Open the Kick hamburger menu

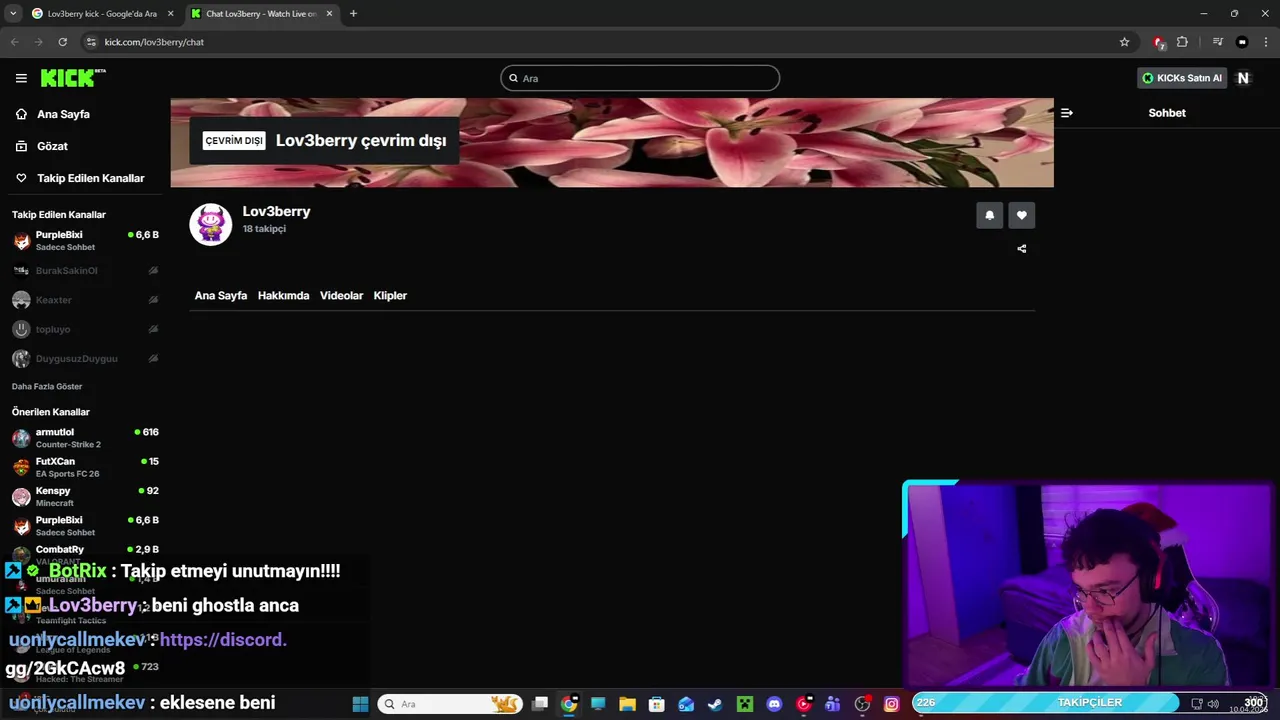[x=21, y=78]
